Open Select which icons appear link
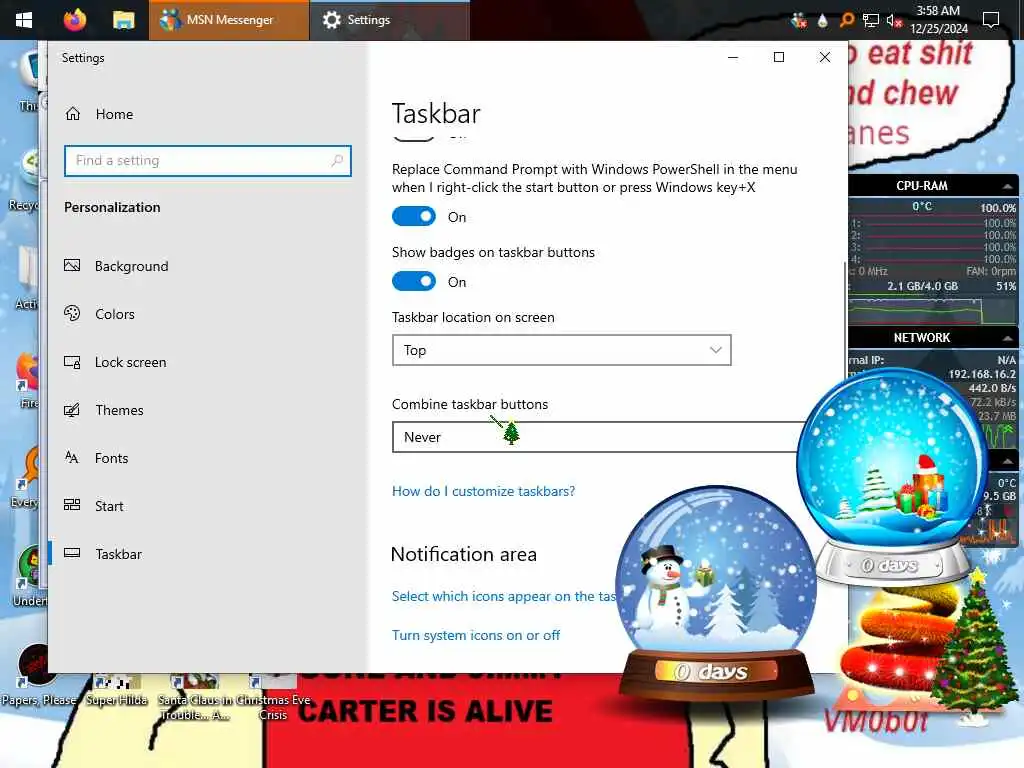1024x768 pixels. [504, 596]
